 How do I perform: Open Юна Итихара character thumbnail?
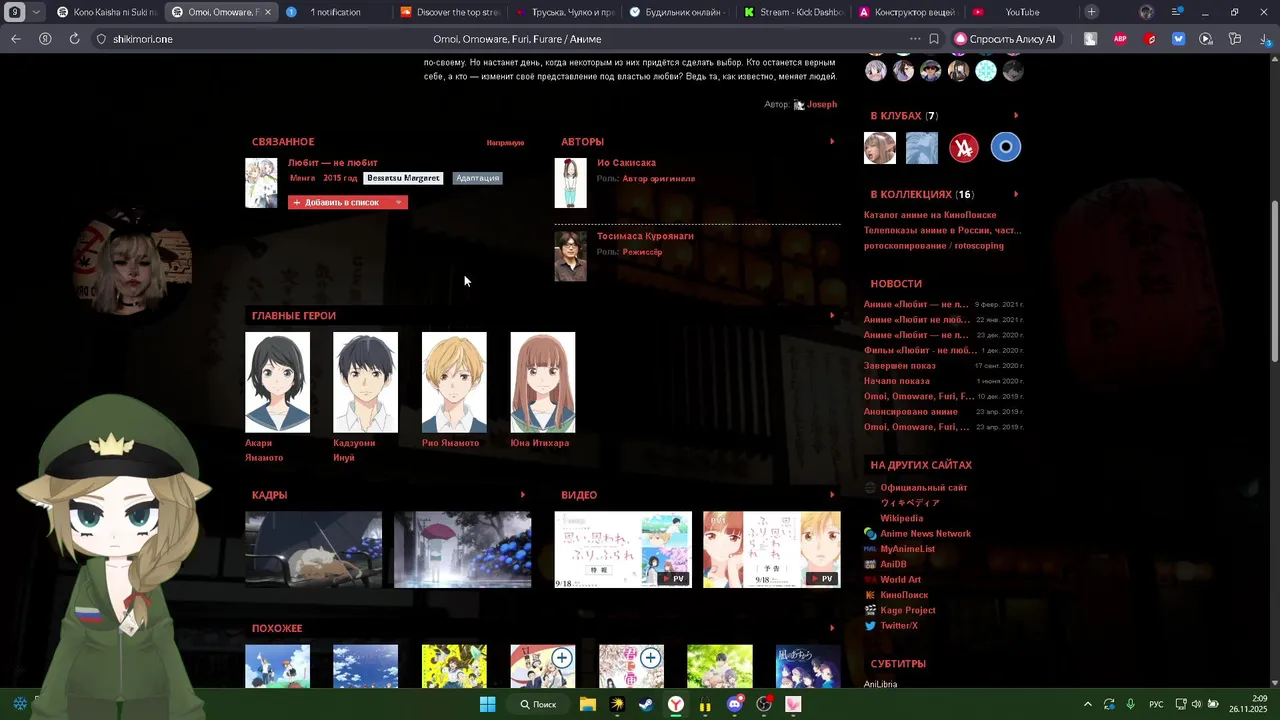pyautogui.click(x=543, y=383)
